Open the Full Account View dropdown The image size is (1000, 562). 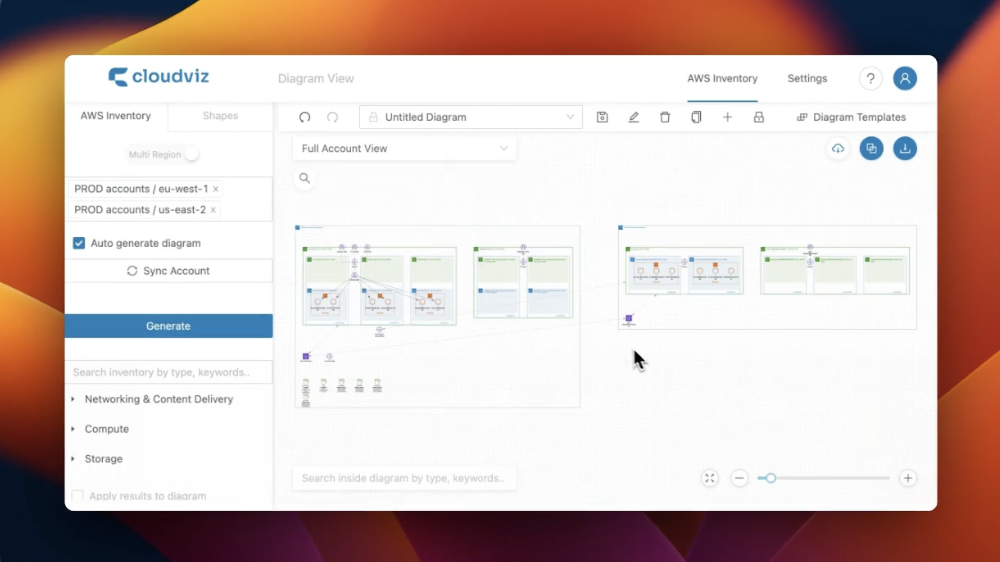coord(404,149)
